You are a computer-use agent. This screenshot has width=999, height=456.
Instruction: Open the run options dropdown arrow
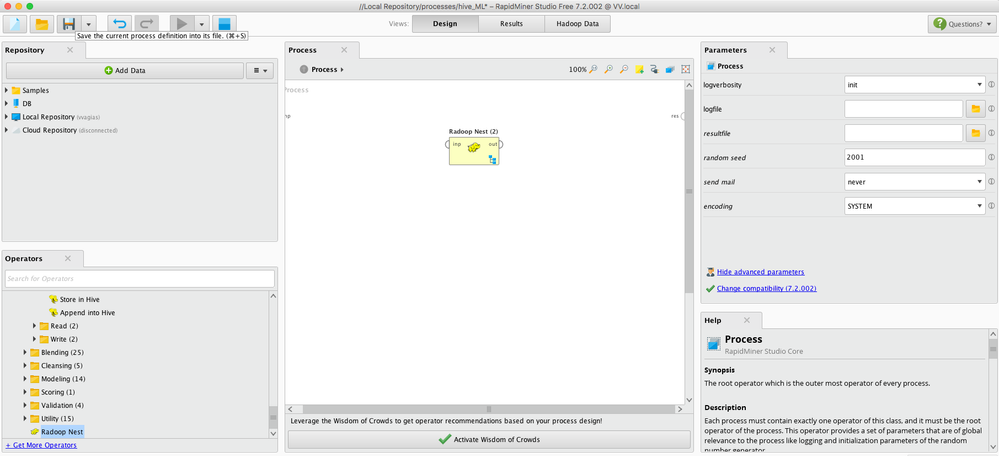coord(202,24)
